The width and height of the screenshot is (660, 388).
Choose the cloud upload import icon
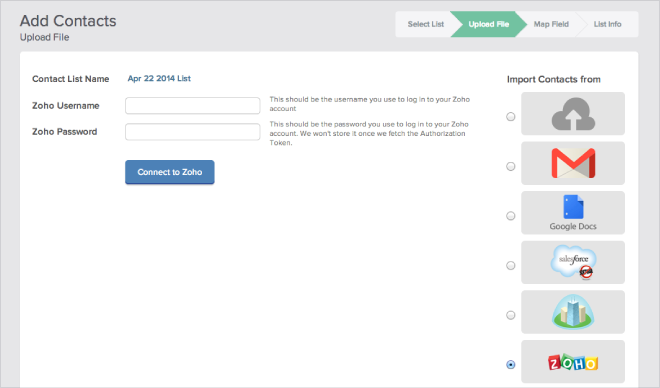[573, 114]
